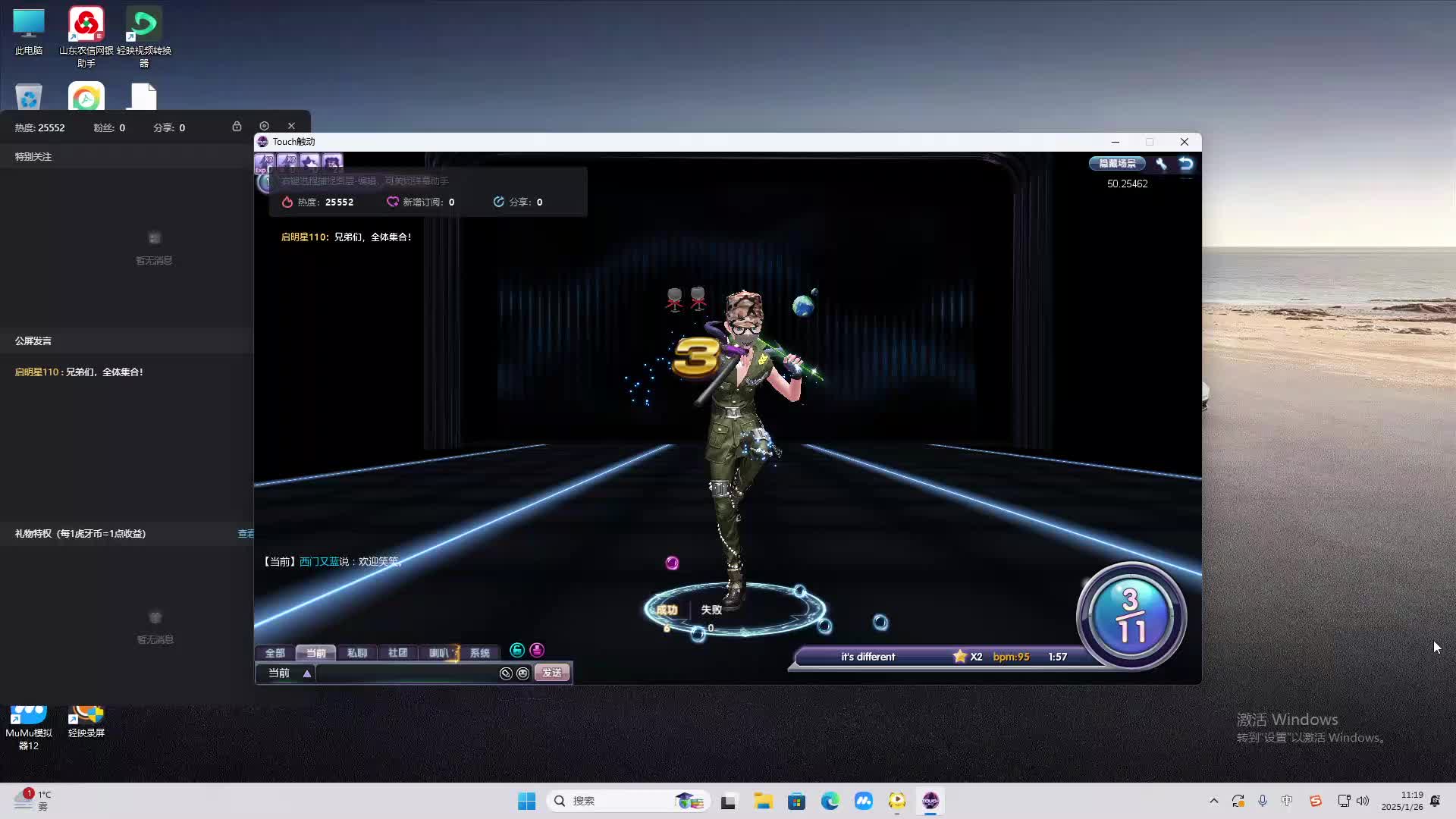
Task: Click the 查看 link in gift section
Action: point(246,534)
